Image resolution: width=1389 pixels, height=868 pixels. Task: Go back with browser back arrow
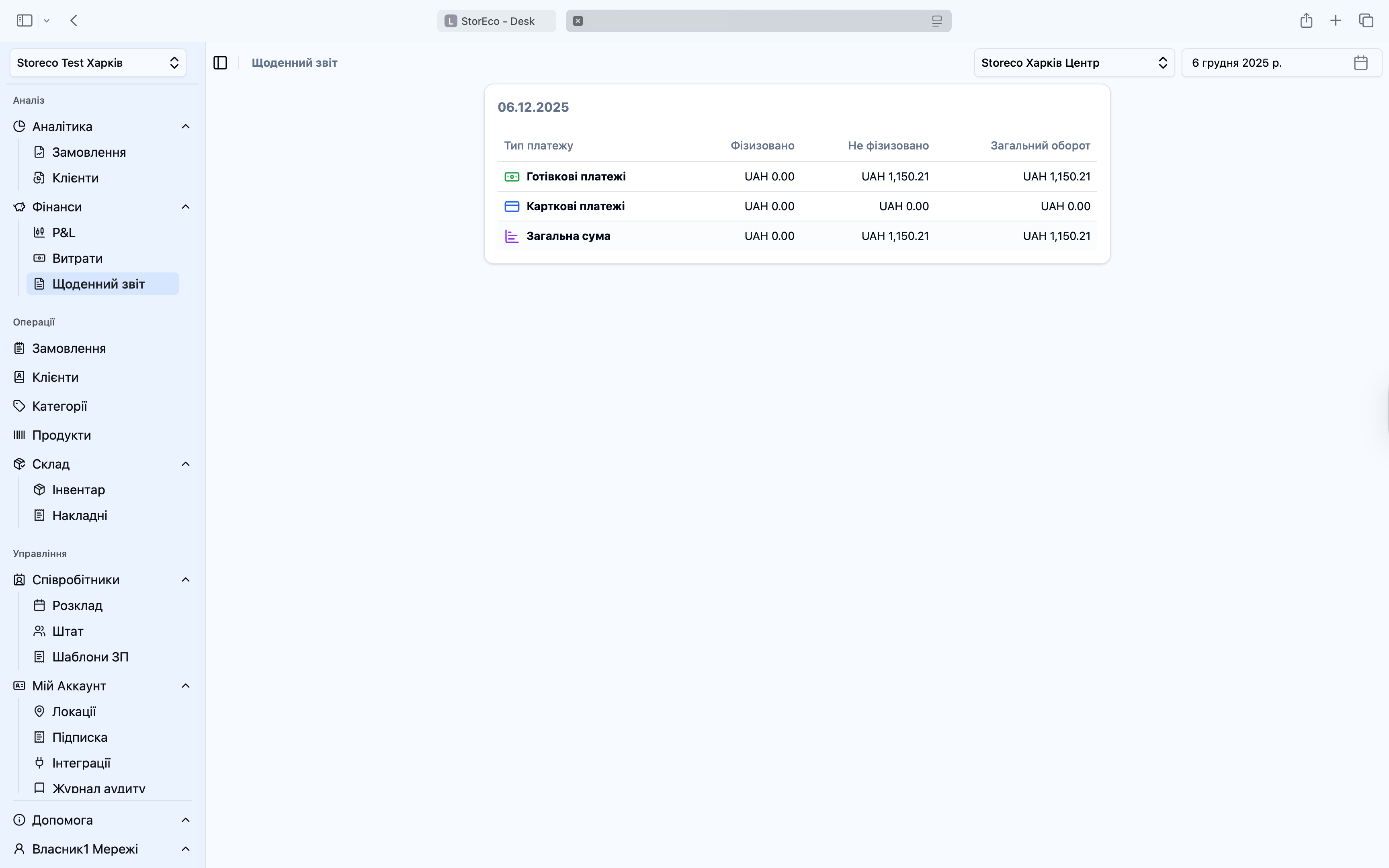(x=74, y=20)
